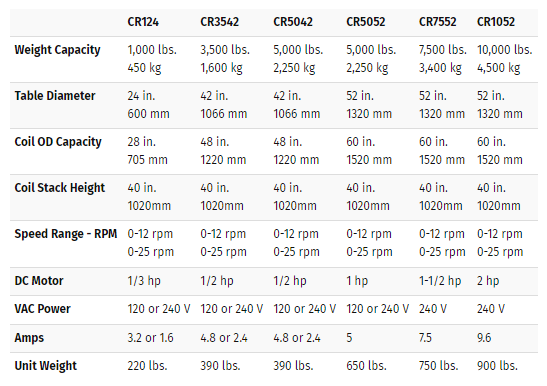Select the 900 lbs. unit weight cell
This screenshot has width=547, height=386.
497,366
